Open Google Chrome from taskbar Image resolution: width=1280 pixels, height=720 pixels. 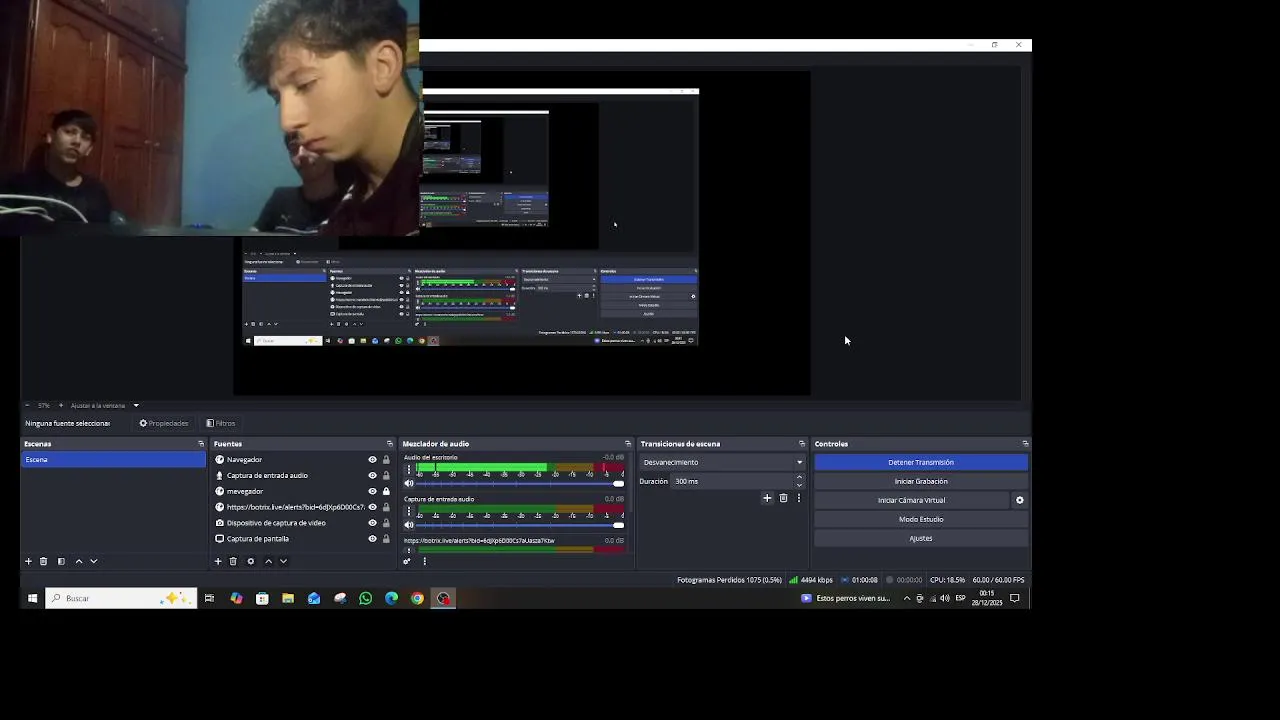pyautogui.click(x=417, y=598)
